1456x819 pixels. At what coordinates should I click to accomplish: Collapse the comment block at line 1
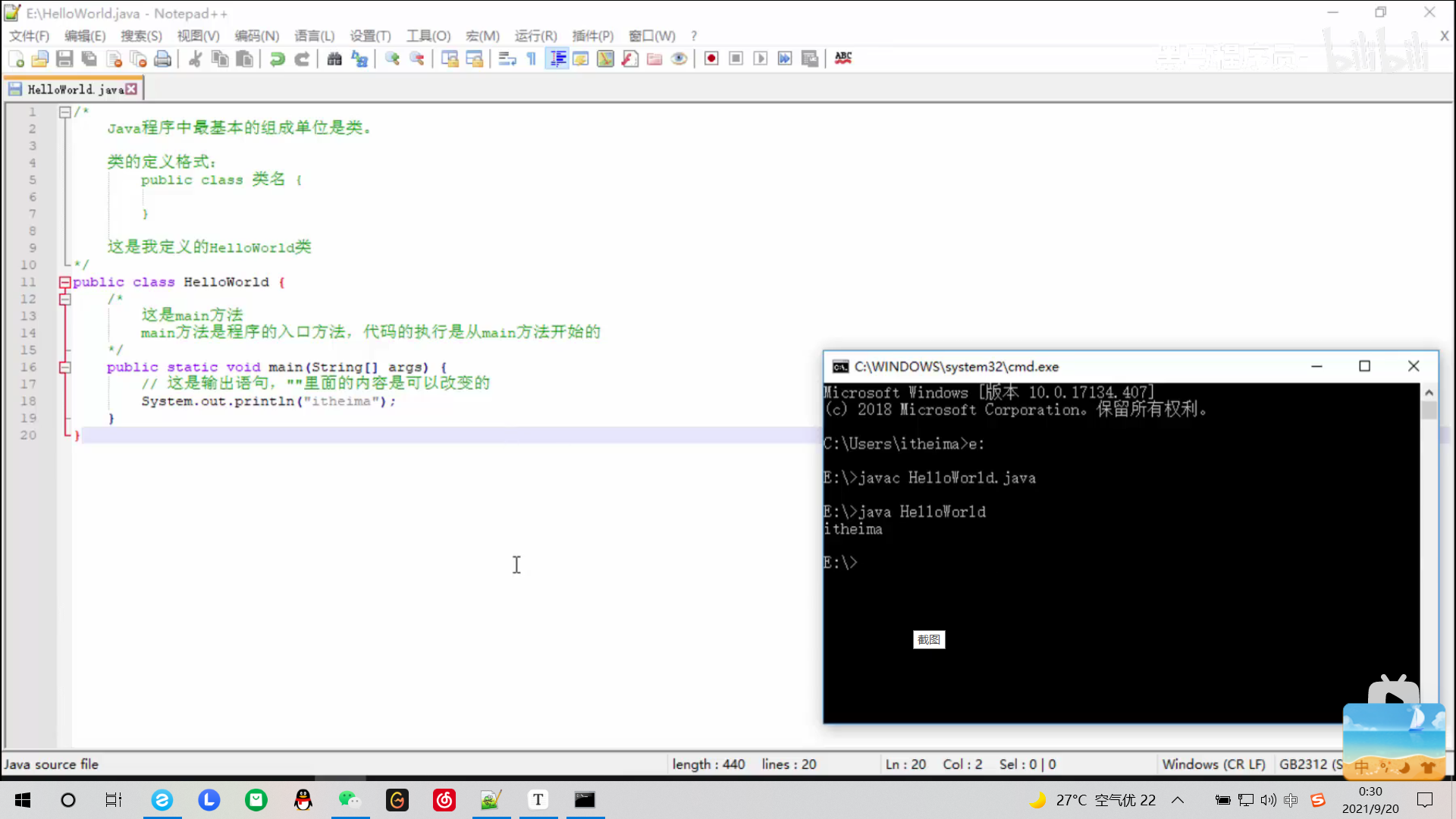65,112
